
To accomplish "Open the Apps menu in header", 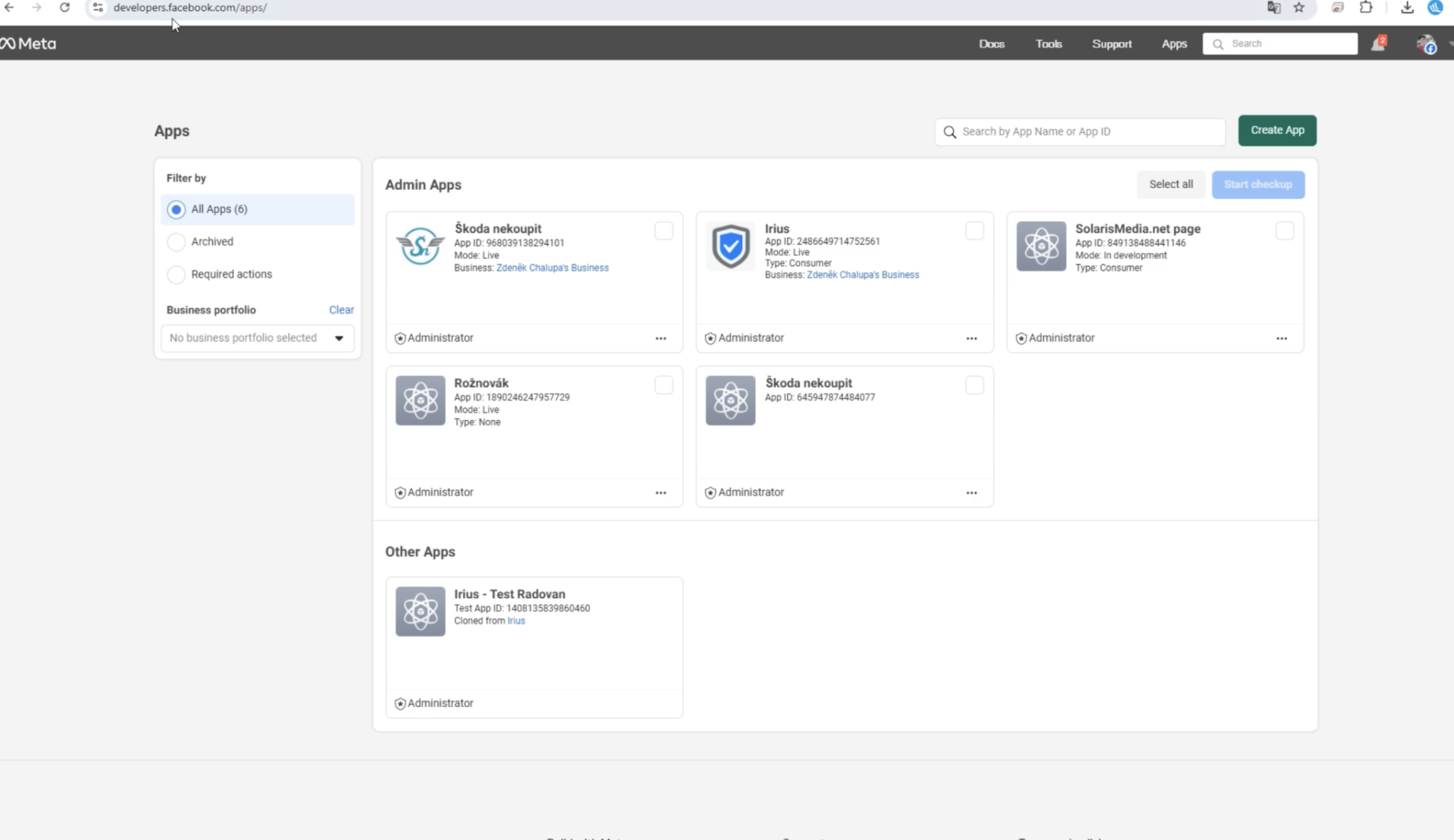I will [1174, 44].
